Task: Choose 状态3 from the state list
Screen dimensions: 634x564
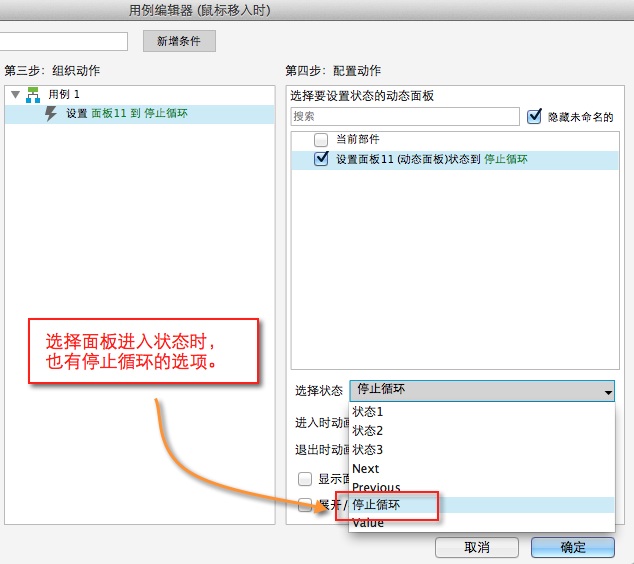Action: [x=368, y=450]
